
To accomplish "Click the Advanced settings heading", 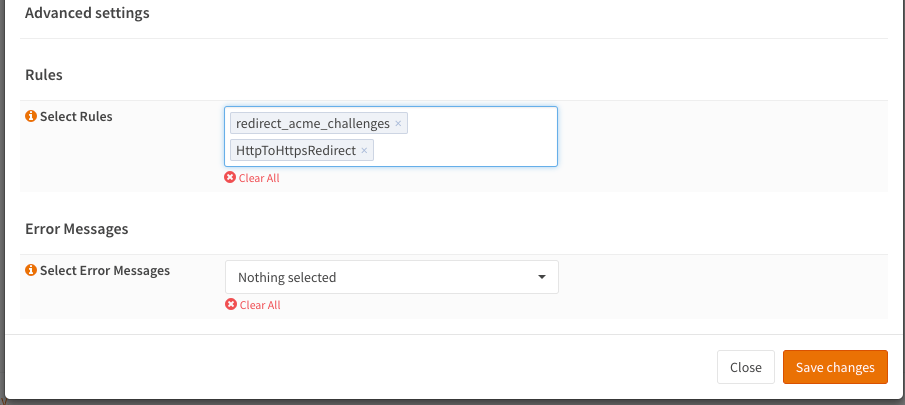I will coord(87,13).
